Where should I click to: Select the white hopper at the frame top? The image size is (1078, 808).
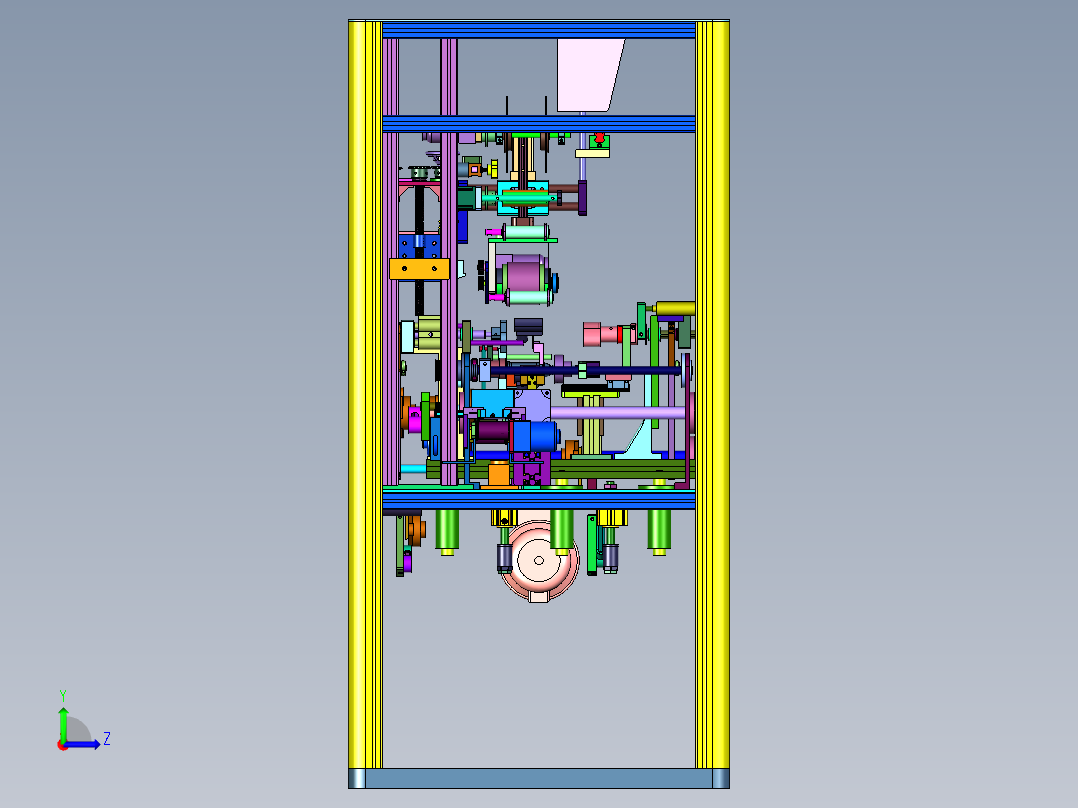tap(589, 75)
